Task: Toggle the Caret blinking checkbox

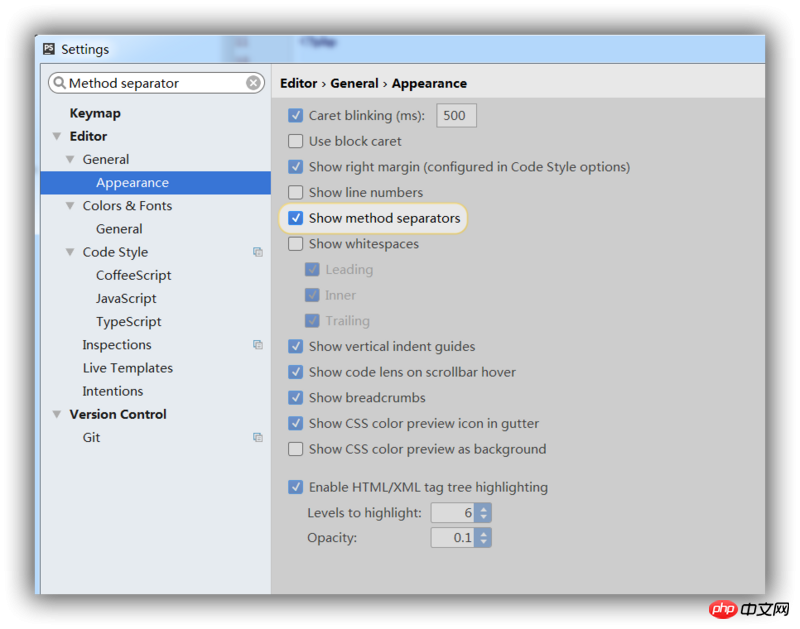Action: tap(295, 115)
